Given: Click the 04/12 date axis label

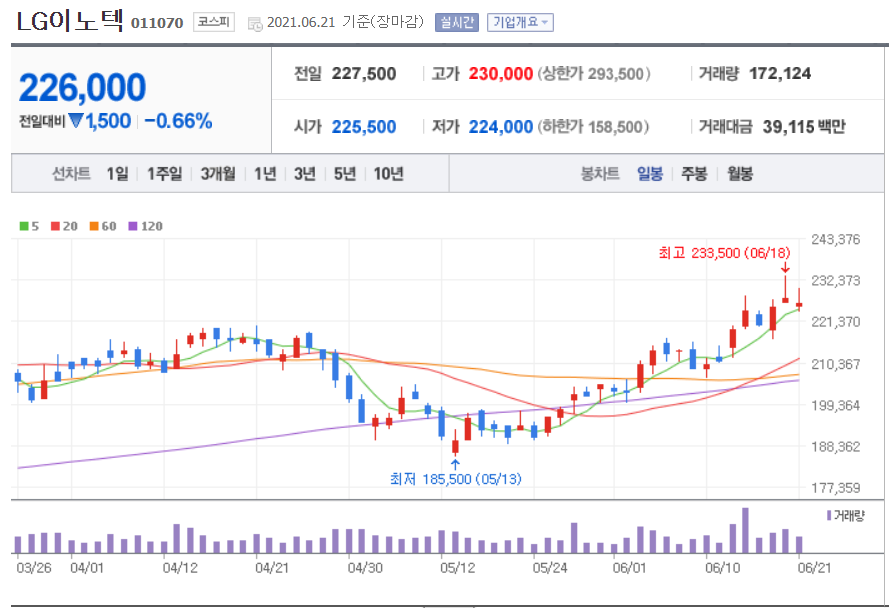Looking at the screenshot, I should [180, 568].
